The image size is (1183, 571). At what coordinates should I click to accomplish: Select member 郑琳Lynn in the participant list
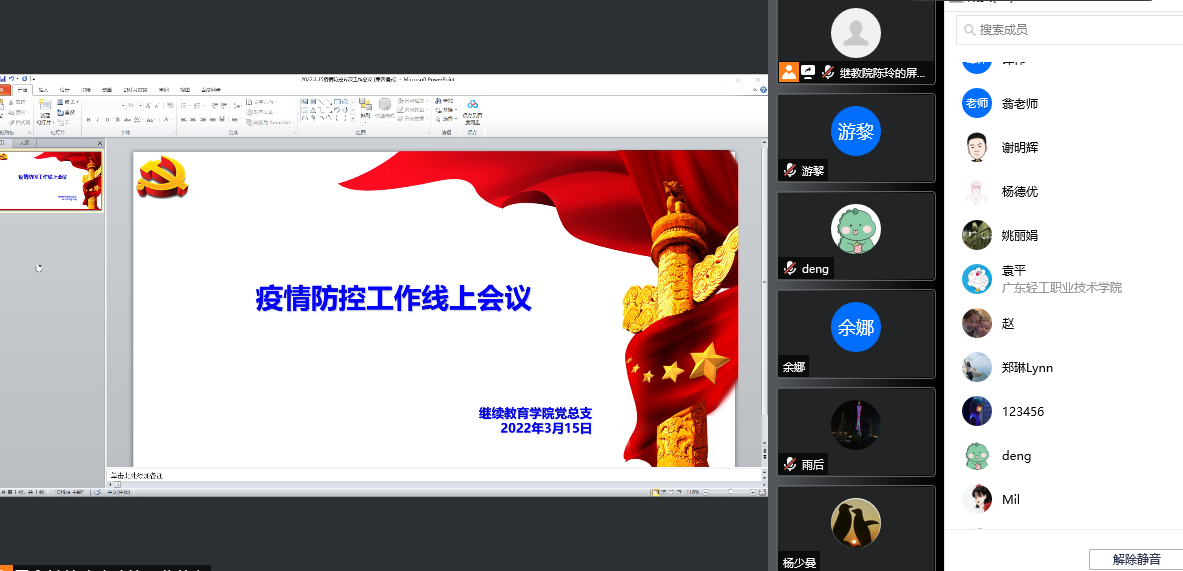(x=1027, y=368)
